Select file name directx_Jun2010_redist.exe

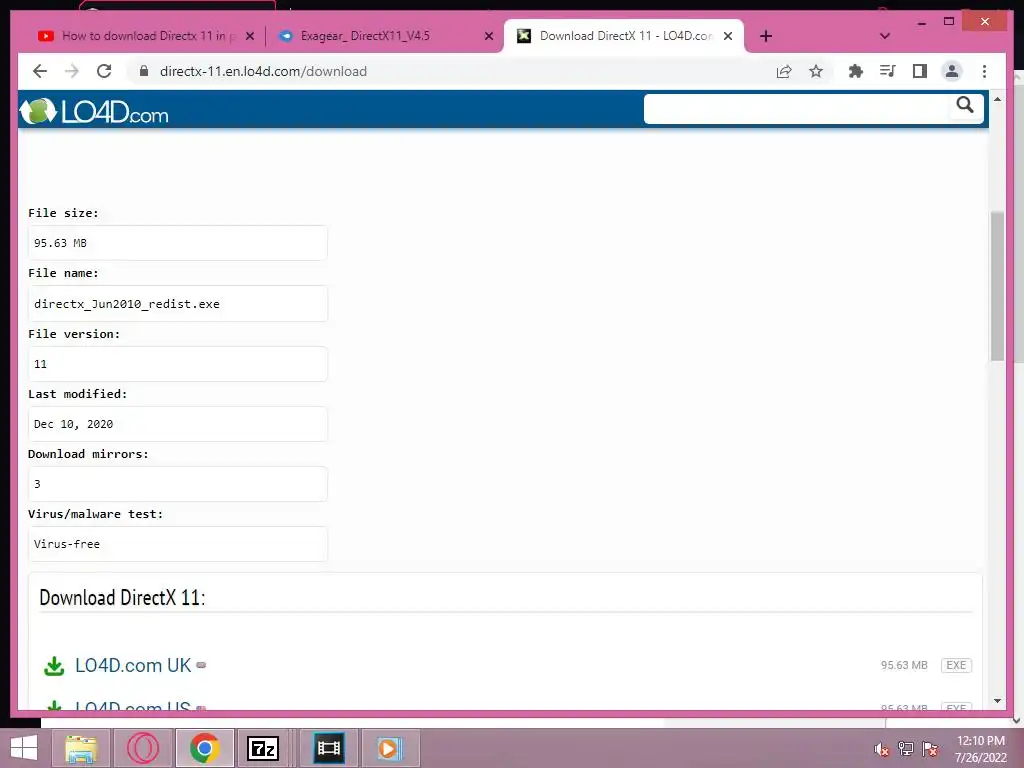pos(178,304)
